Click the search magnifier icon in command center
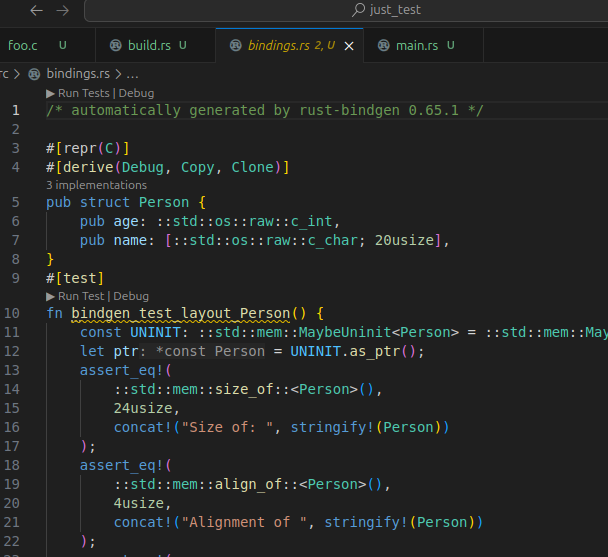 click(x=359, y=10)
